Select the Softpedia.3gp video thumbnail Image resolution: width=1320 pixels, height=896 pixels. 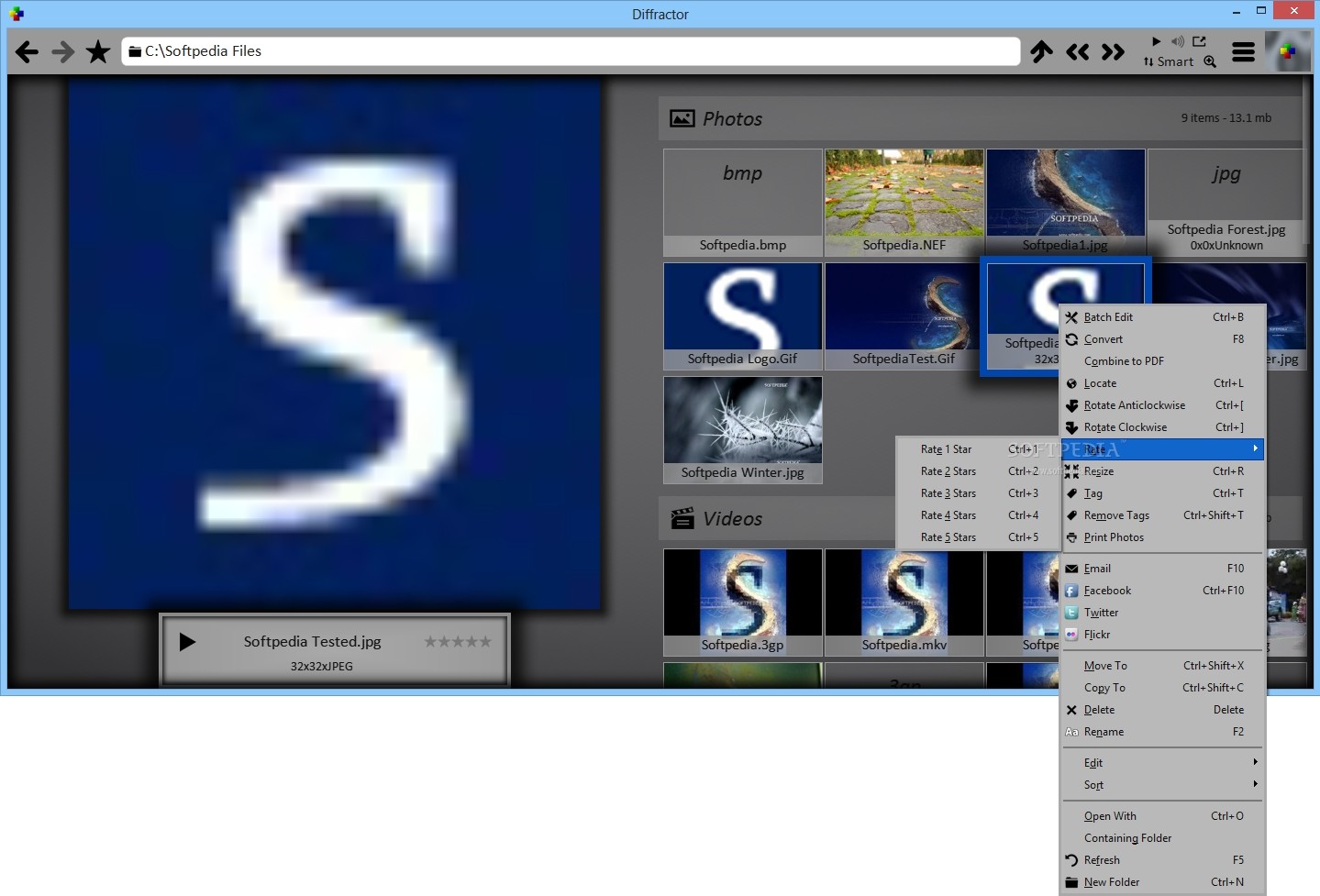click(x=742, y=603)
